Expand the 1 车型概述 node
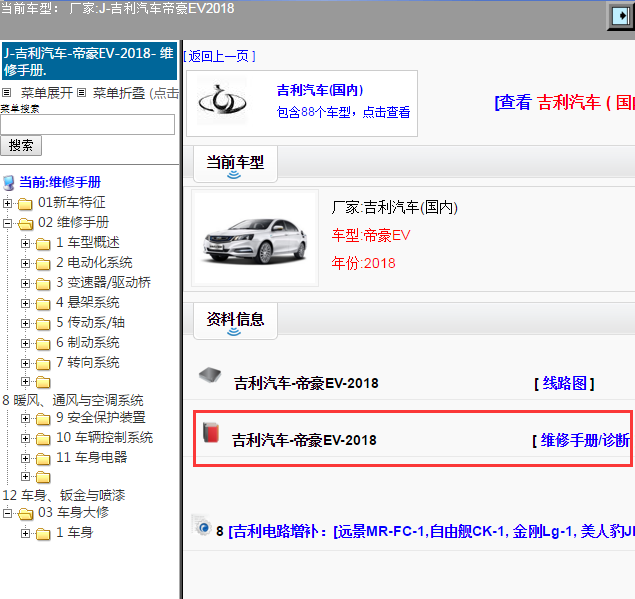635x599 pixels. pyautogui.click(x=25, y=243)
